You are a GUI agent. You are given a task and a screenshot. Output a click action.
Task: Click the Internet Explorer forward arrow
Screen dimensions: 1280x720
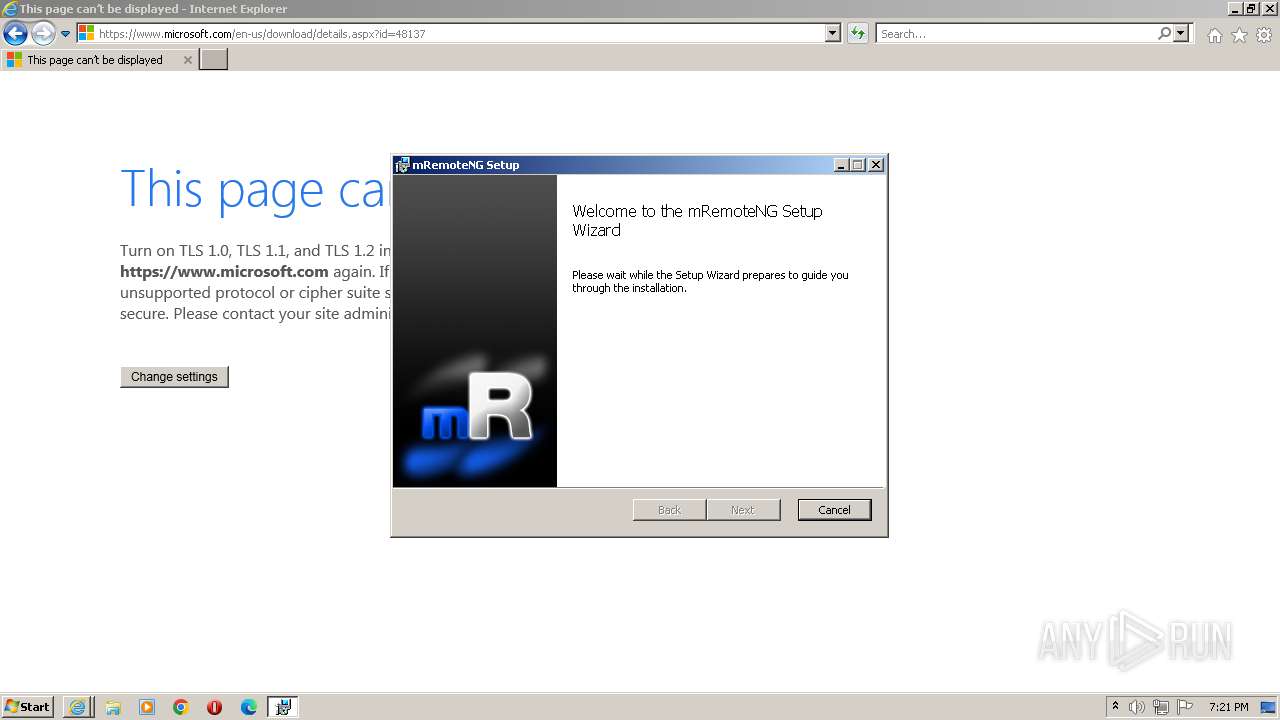click(x=43, y=33)
